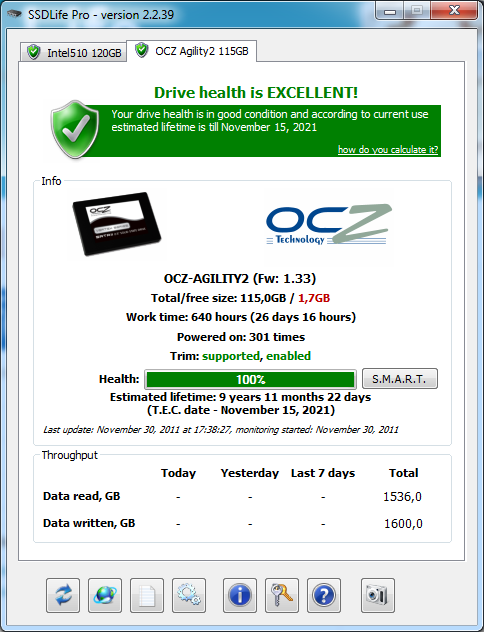Screen dimensions: 484x632
Task: Select the OCZ Agility2 115GB tab
Action: coord(192,51)
